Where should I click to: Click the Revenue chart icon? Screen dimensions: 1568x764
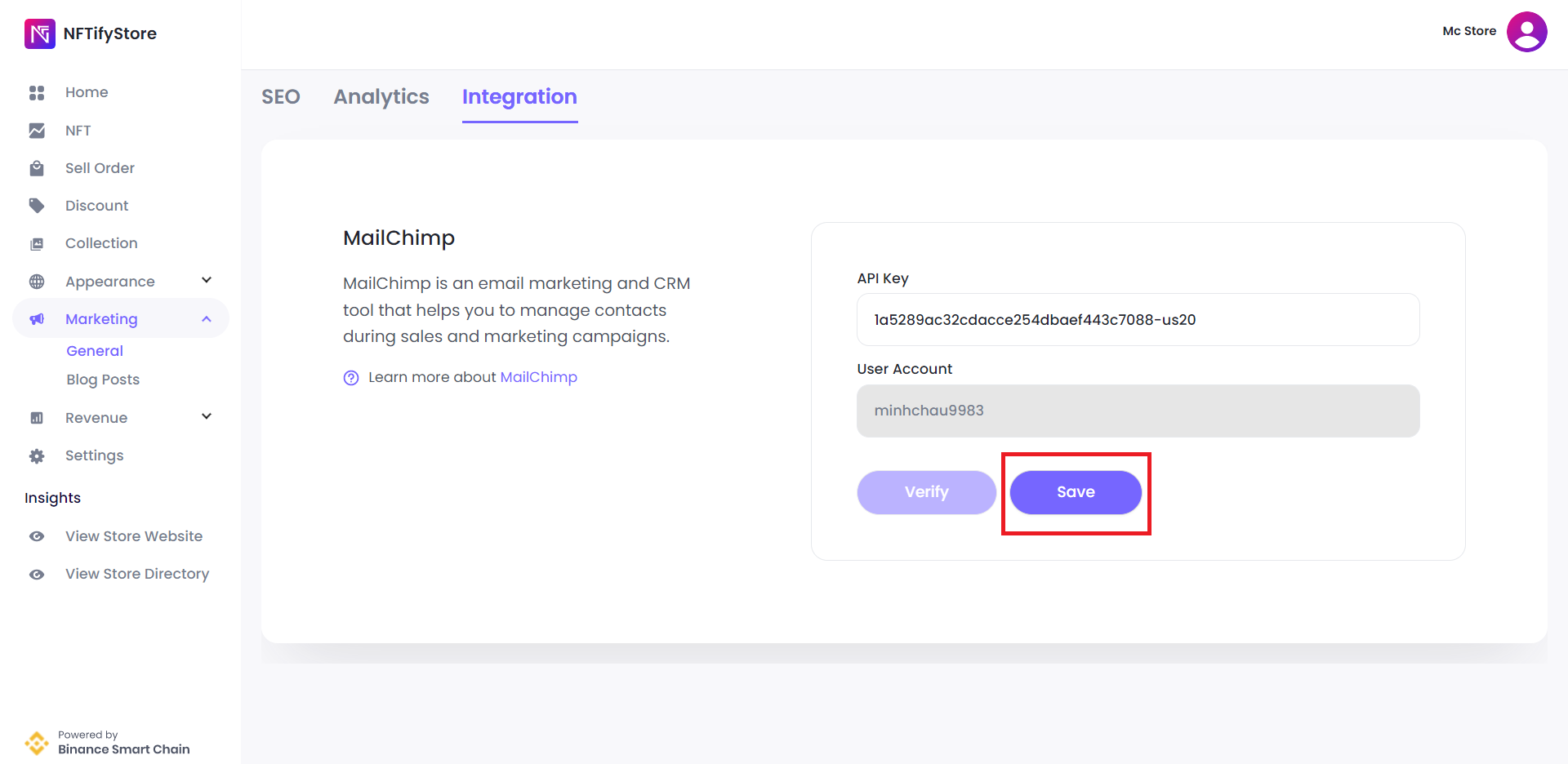(x=37, y=418)
